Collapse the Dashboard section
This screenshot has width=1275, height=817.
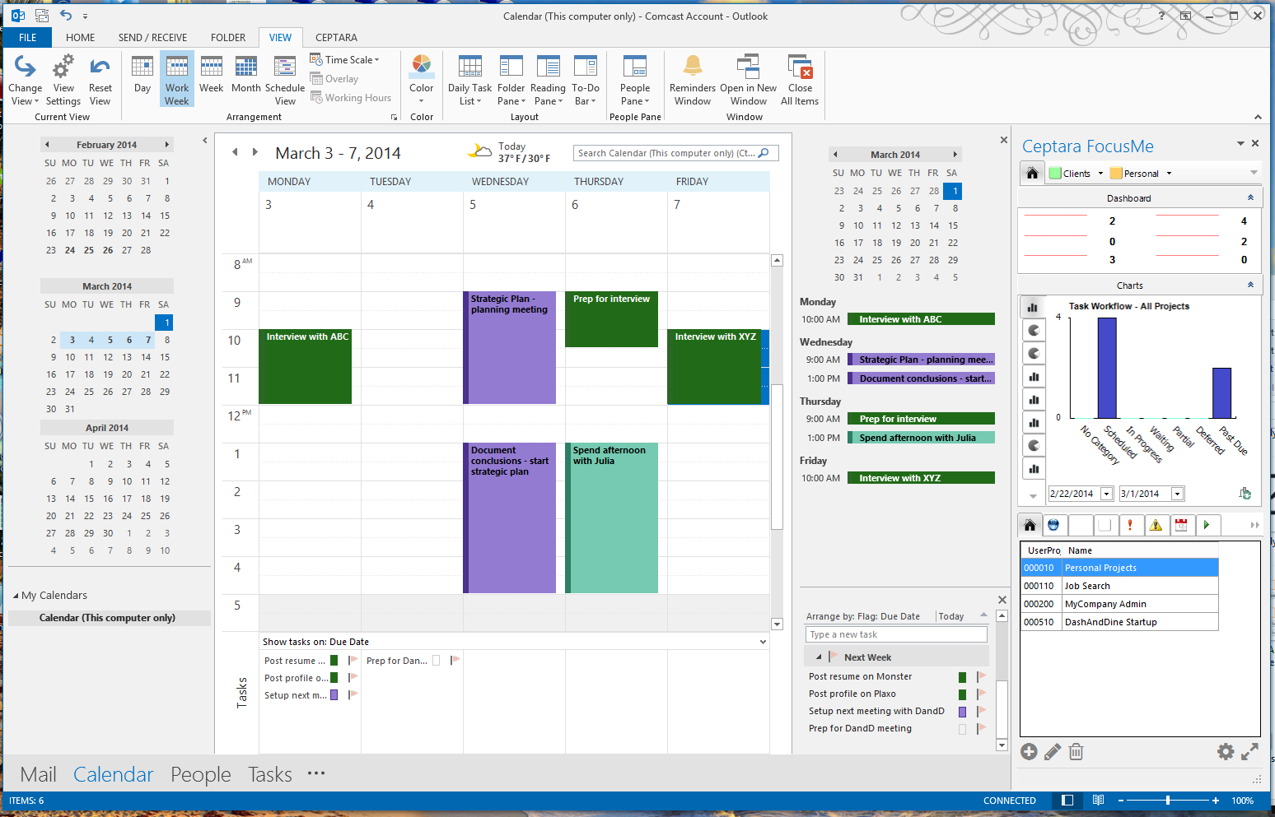[x=1249, y=198]
